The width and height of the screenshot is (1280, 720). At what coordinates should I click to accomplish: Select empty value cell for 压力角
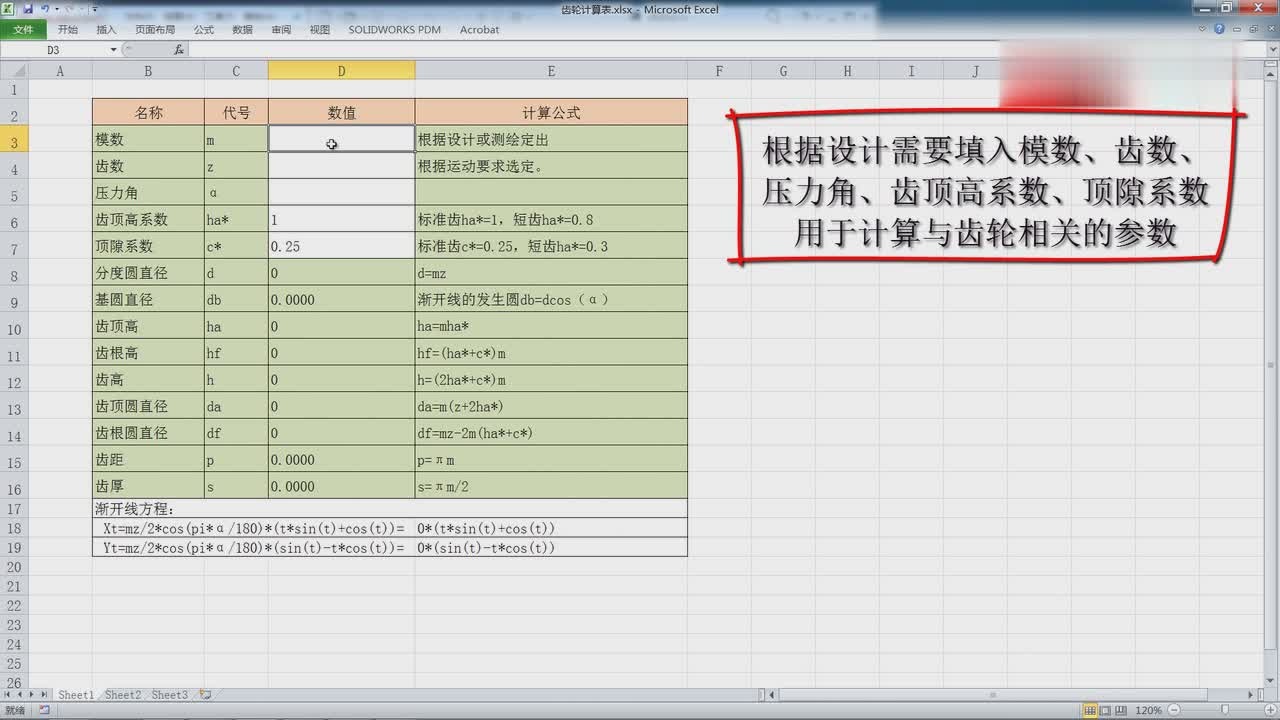pyautogui.click(x=341, y=192)
